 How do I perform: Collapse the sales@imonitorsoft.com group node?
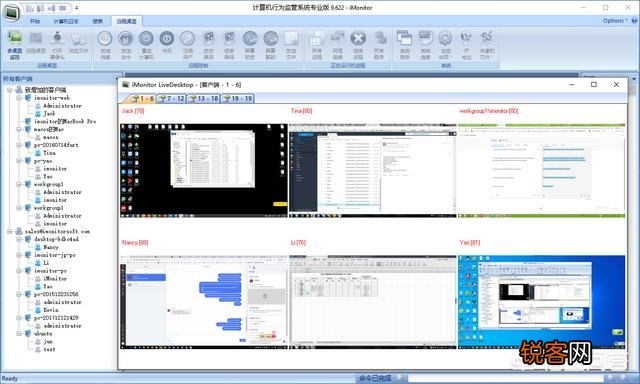pos(10,231)
